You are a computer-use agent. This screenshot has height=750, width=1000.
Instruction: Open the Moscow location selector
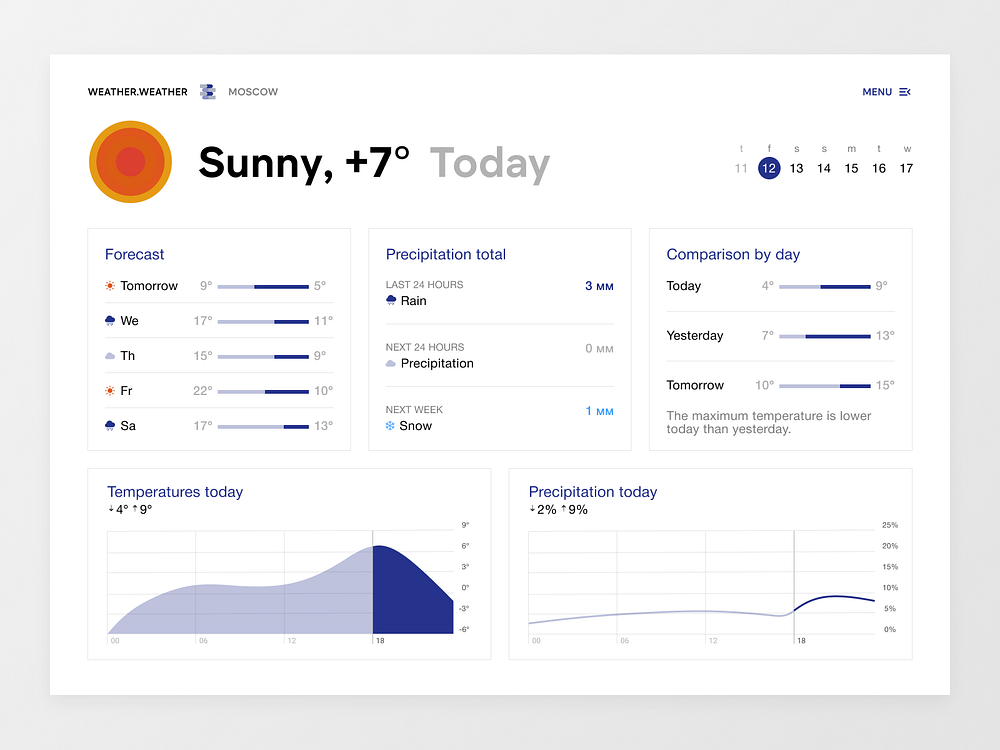coord(252,91)
